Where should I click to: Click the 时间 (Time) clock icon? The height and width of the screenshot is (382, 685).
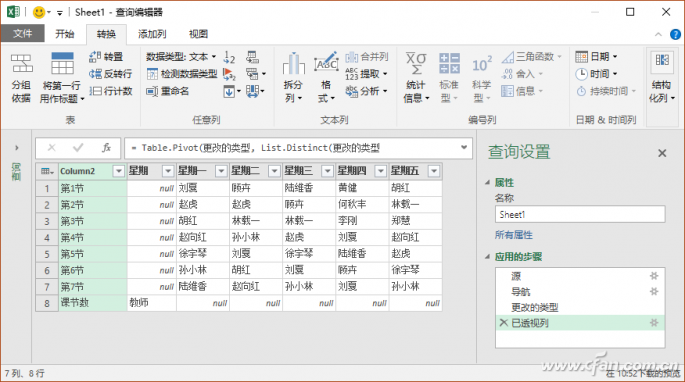tap(581, 74)
